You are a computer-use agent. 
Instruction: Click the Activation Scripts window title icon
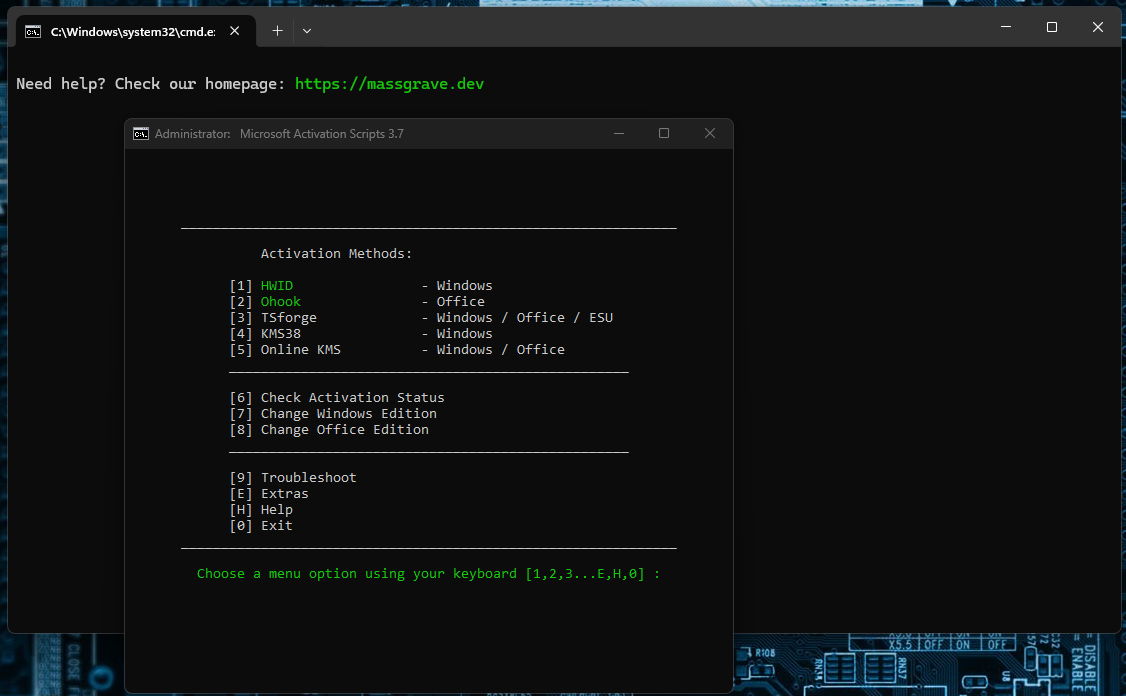[x=141, y=134]
